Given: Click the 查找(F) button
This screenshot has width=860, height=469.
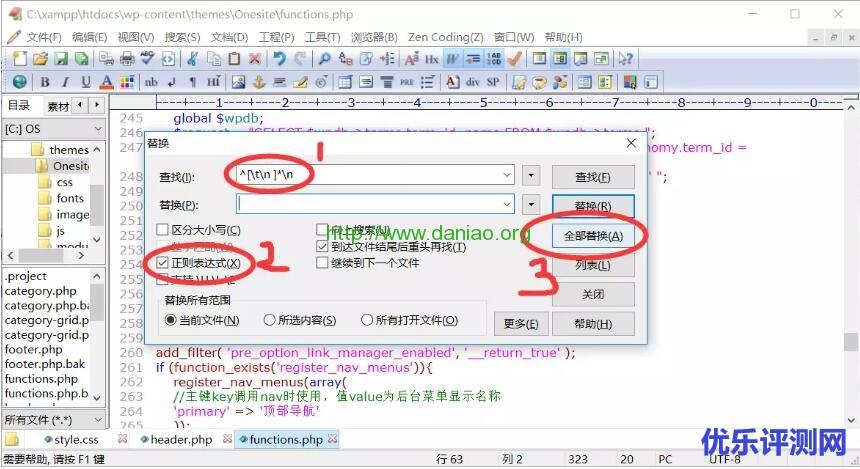Looking at the screenshot, I should (593, 177).
